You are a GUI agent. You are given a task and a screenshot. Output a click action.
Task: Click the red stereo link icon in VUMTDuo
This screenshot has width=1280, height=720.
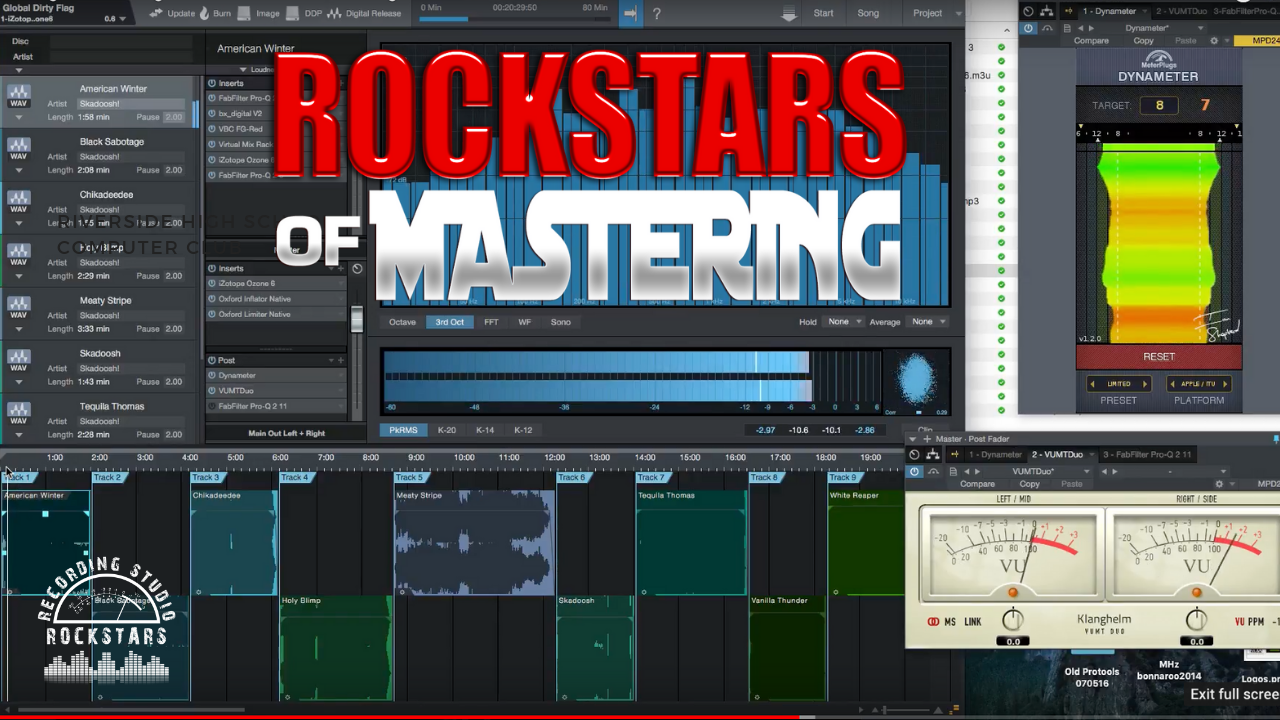[x=933, y=621]
